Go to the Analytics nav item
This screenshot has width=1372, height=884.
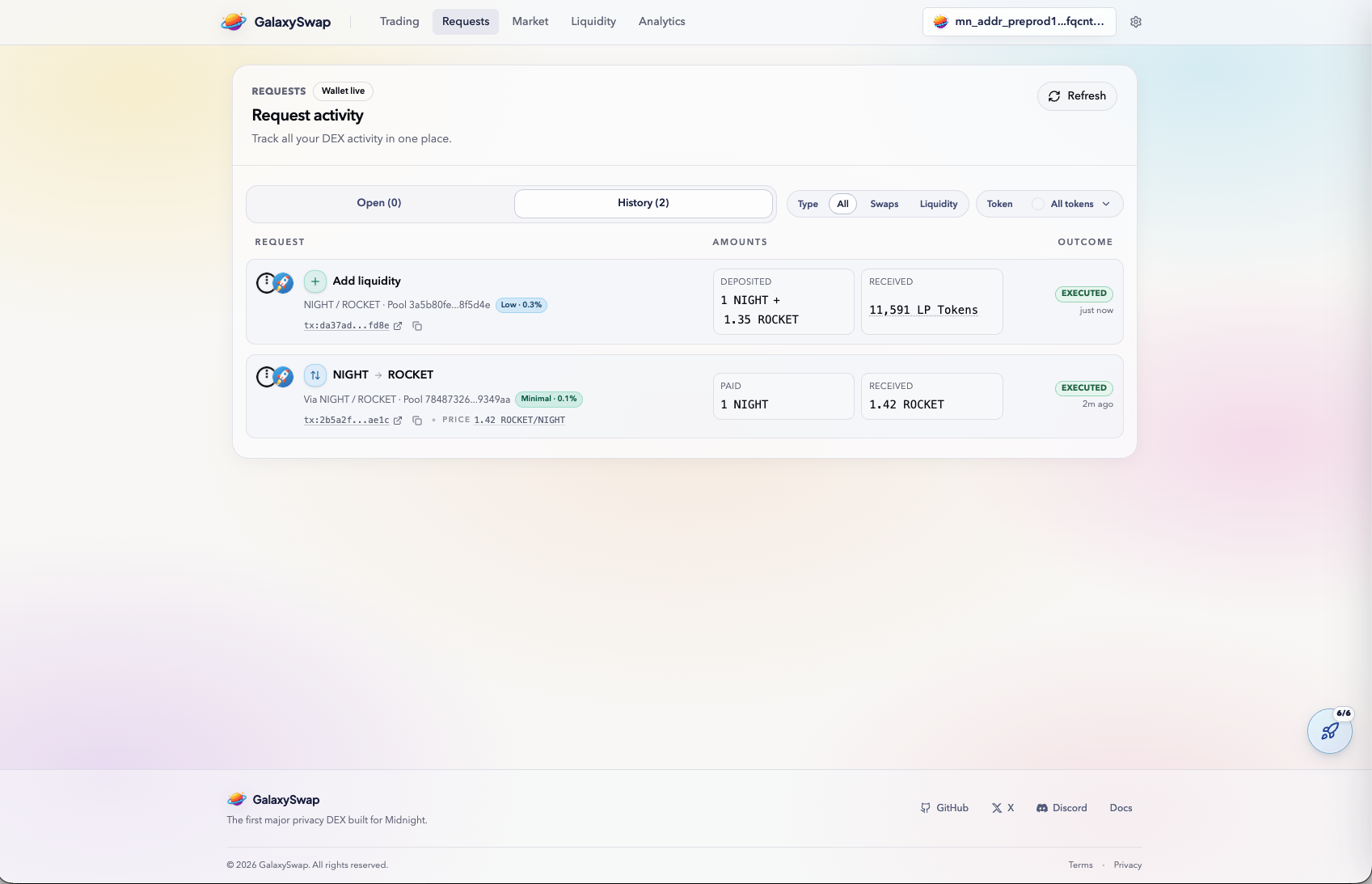point(661,22)
